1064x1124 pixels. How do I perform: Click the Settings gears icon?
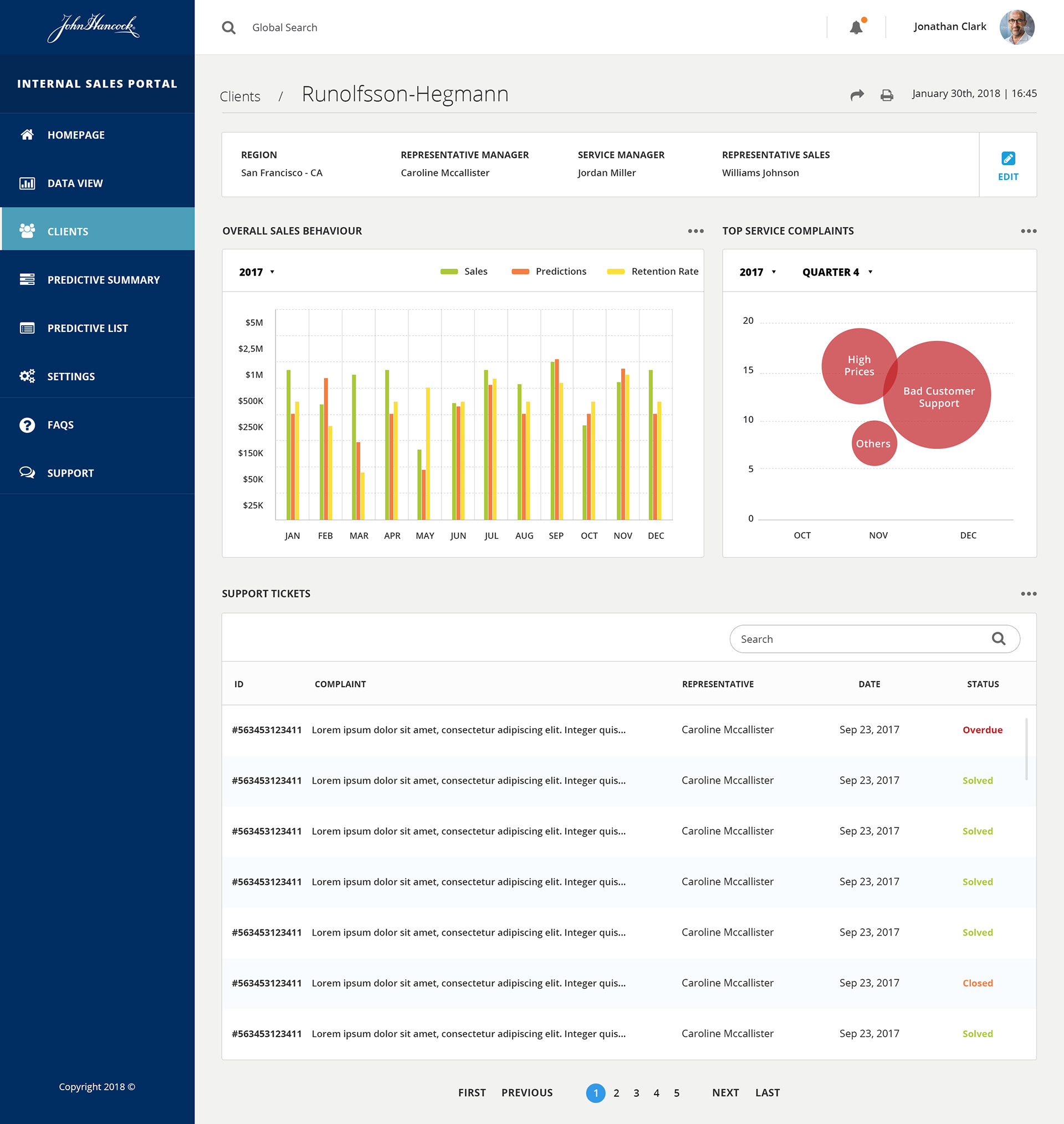pyautogui.click(x=27, y=376)
